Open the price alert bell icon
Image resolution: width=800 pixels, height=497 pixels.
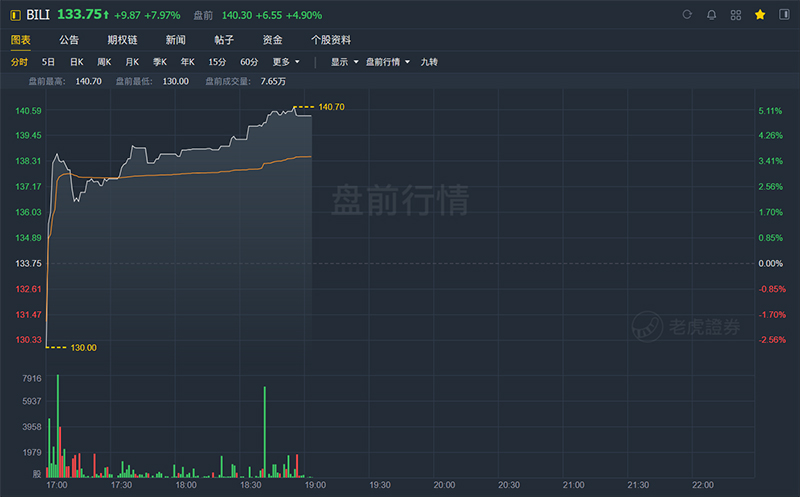point(711,15)
